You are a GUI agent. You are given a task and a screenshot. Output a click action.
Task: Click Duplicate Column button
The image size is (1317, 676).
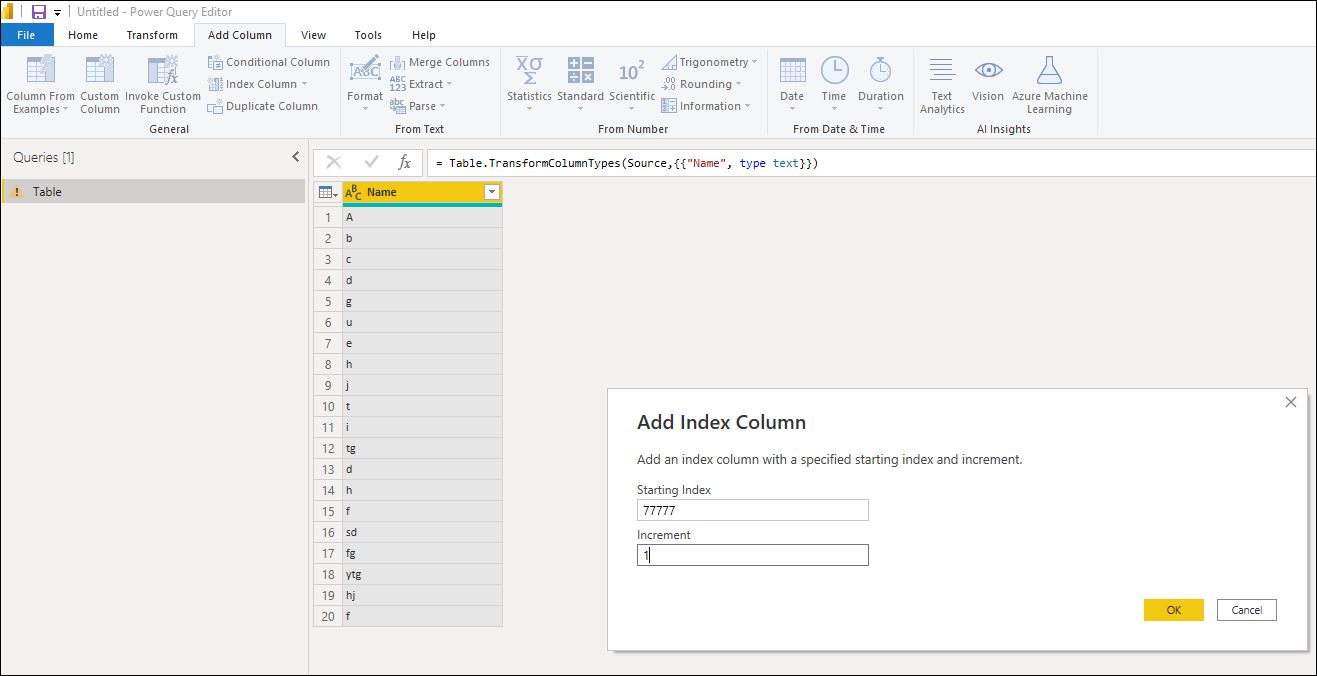click(x=263, y=106)
